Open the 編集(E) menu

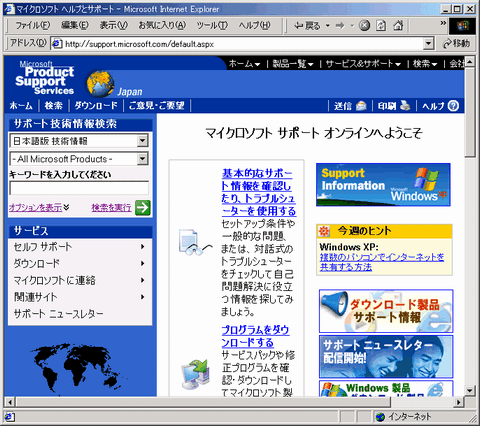coord(75,25)
